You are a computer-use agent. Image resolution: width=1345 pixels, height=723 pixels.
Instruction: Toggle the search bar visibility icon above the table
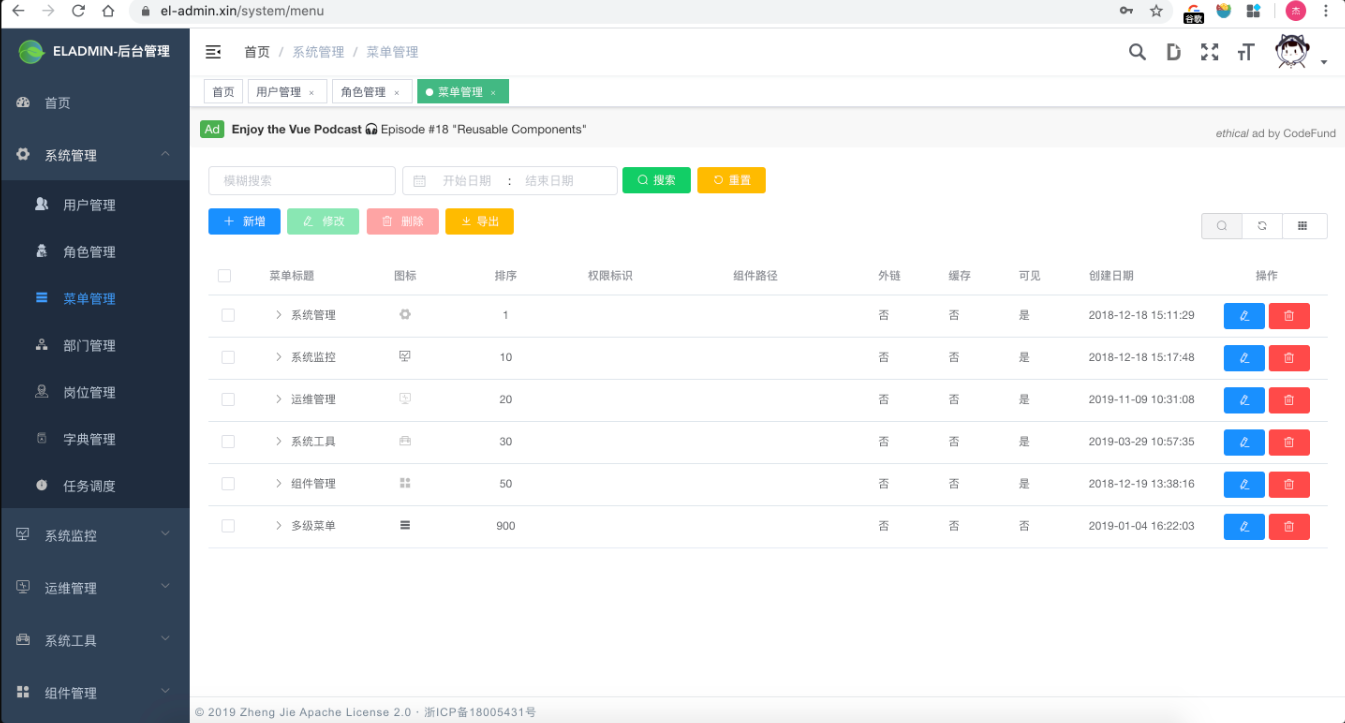pyautogui.click(x=1220, y=226)
